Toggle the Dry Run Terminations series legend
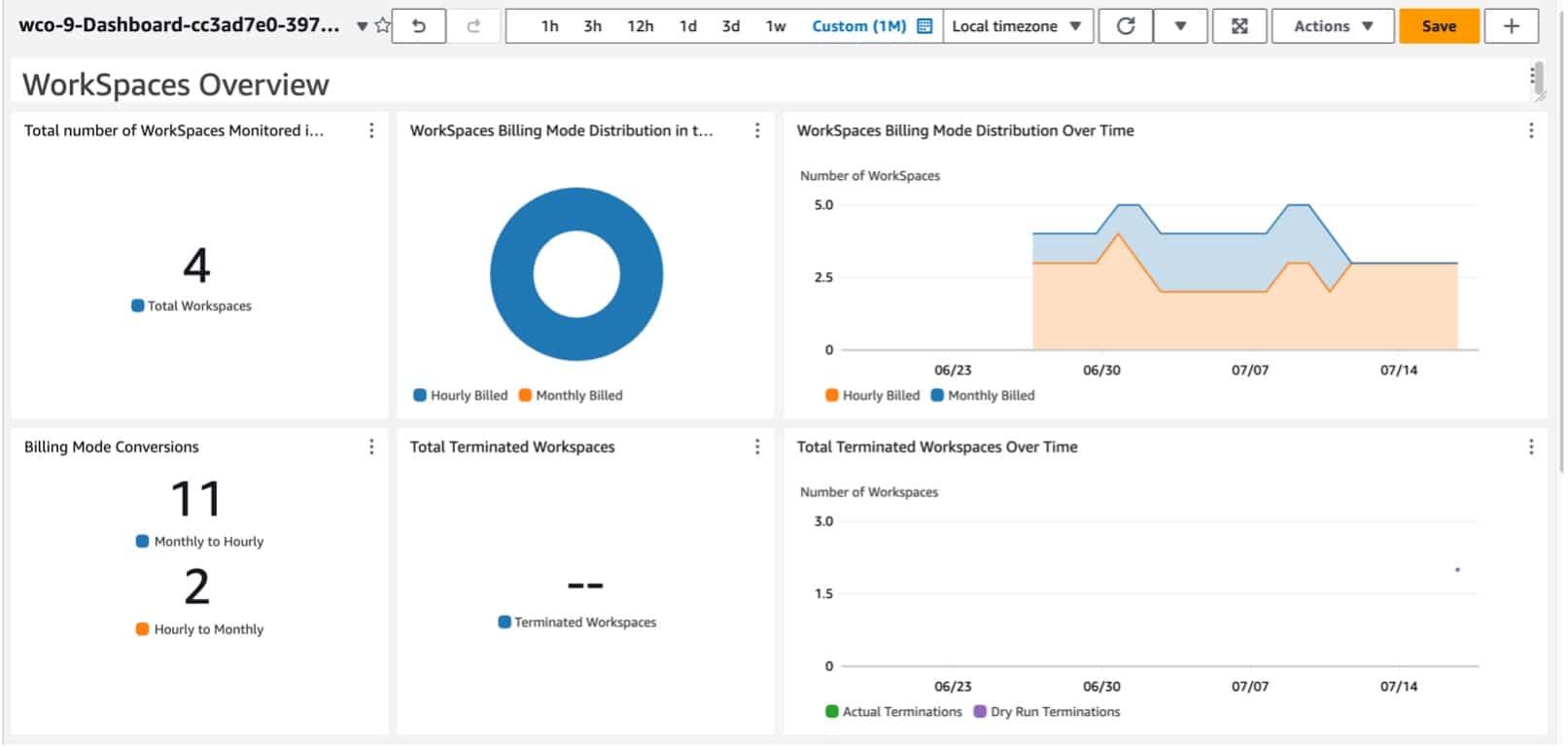The width and height of the screenshot is (1568, 749). coord(1047,711)
